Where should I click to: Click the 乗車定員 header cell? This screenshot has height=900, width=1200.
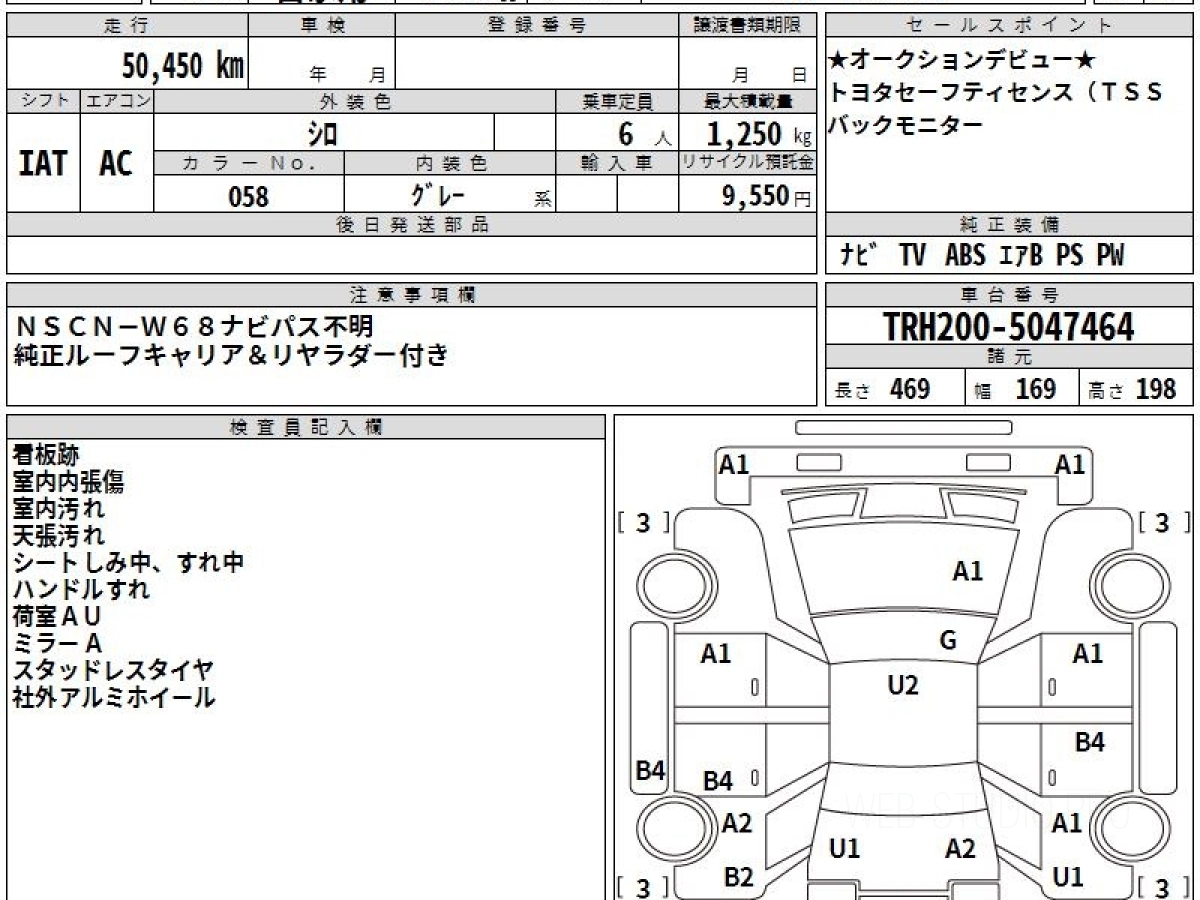coord(617,101)
